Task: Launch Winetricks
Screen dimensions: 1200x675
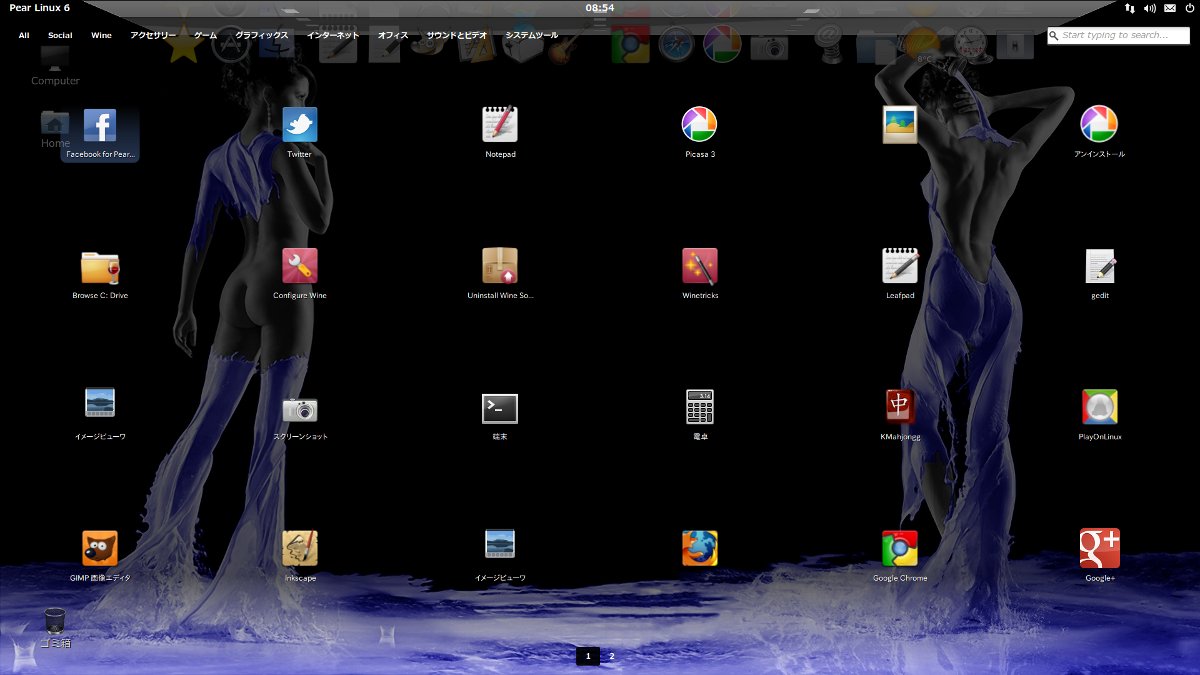Action: [700, 266]
